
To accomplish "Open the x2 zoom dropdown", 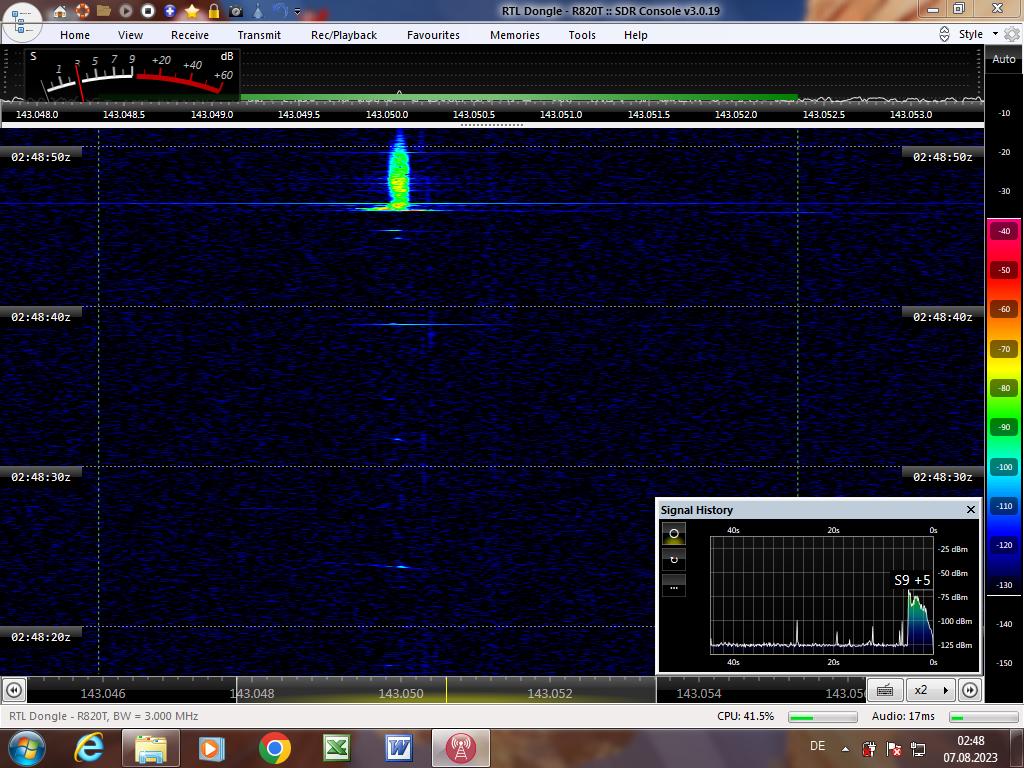I will (931, 690).
